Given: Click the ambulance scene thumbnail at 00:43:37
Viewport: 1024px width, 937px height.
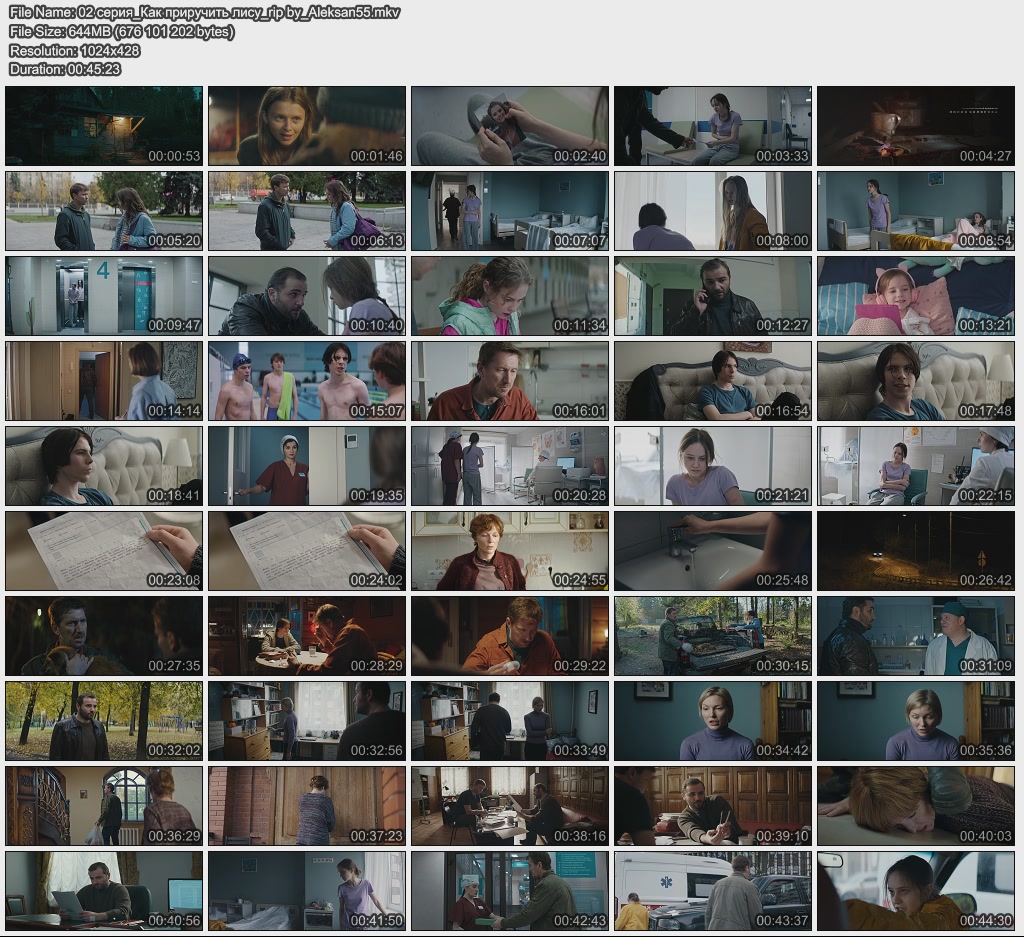Looking at the screenshot, I should coord(712,891).
